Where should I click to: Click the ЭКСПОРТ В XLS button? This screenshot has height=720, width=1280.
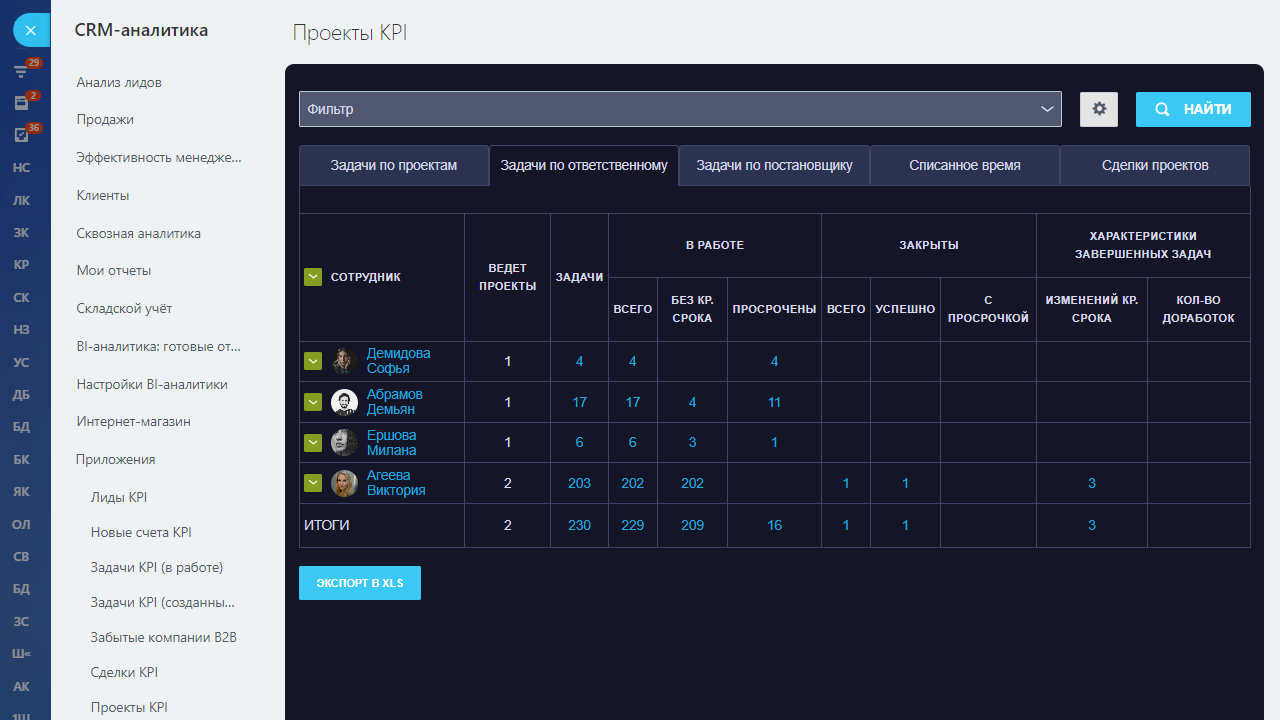(359, 583)
